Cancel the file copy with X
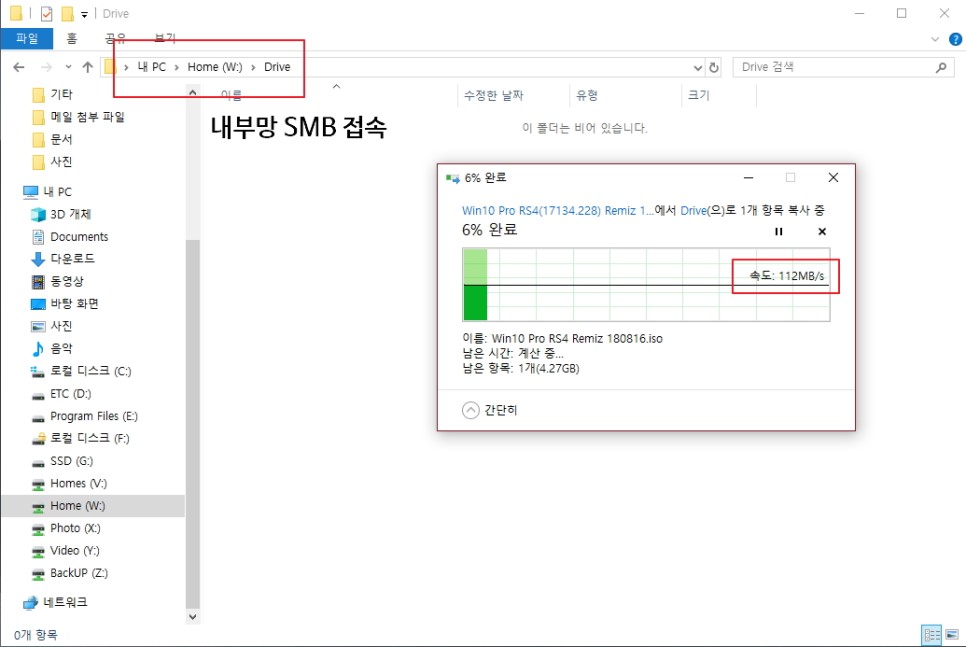966x647 pixels. (822, 232)
